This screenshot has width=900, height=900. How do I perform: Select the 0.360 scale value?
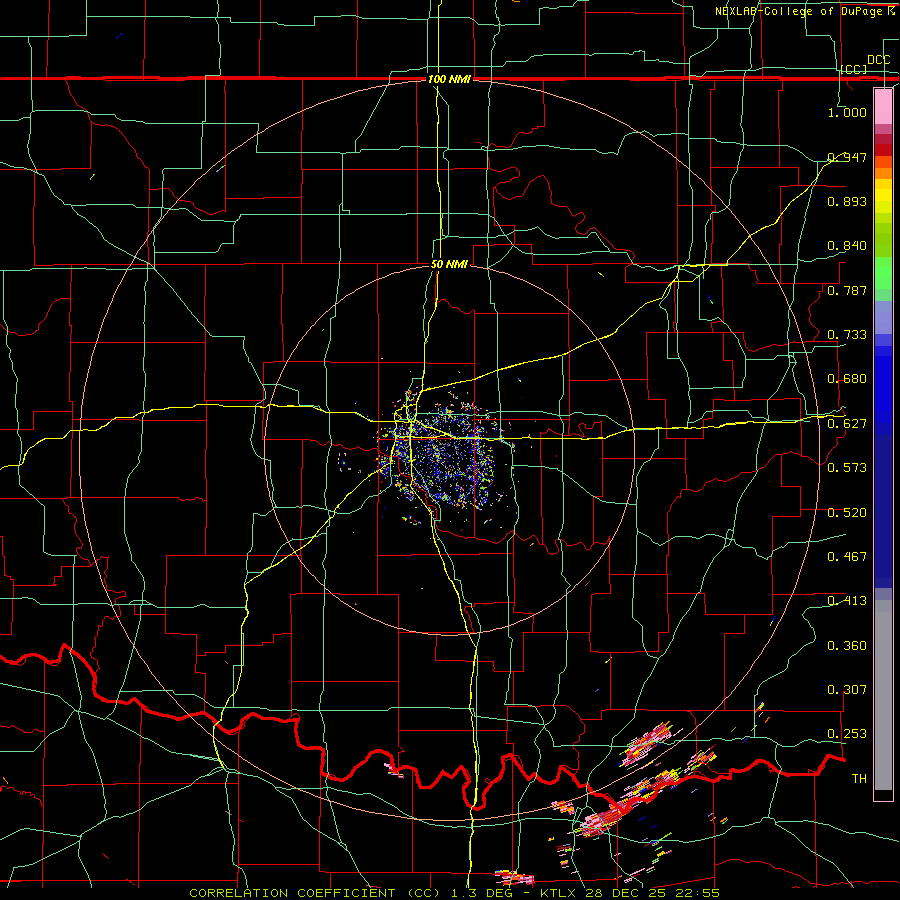tap(847, 646)
